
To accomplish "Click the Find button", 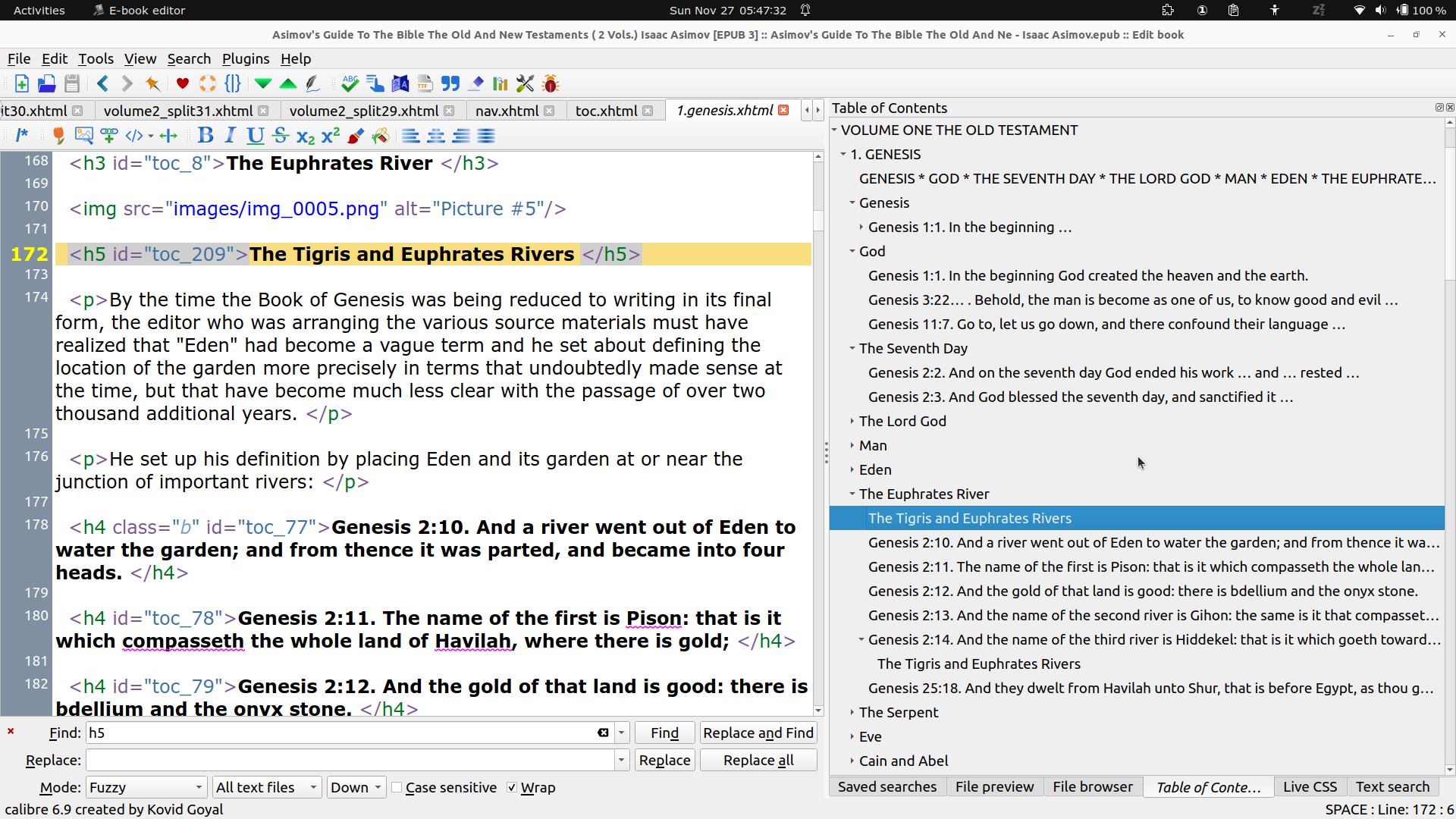I will pos(664,733).
